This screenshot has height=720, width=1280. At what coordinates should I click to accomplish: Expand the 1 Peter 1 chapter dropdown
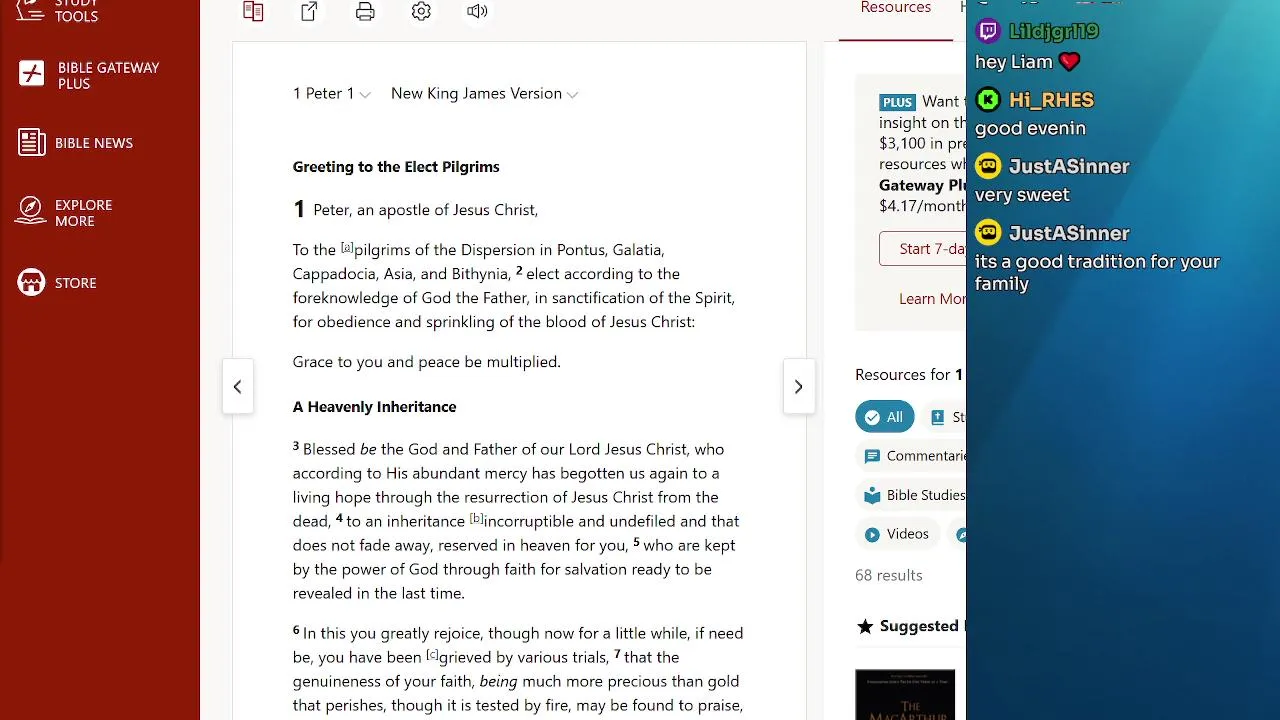click(x=331, y=93)
